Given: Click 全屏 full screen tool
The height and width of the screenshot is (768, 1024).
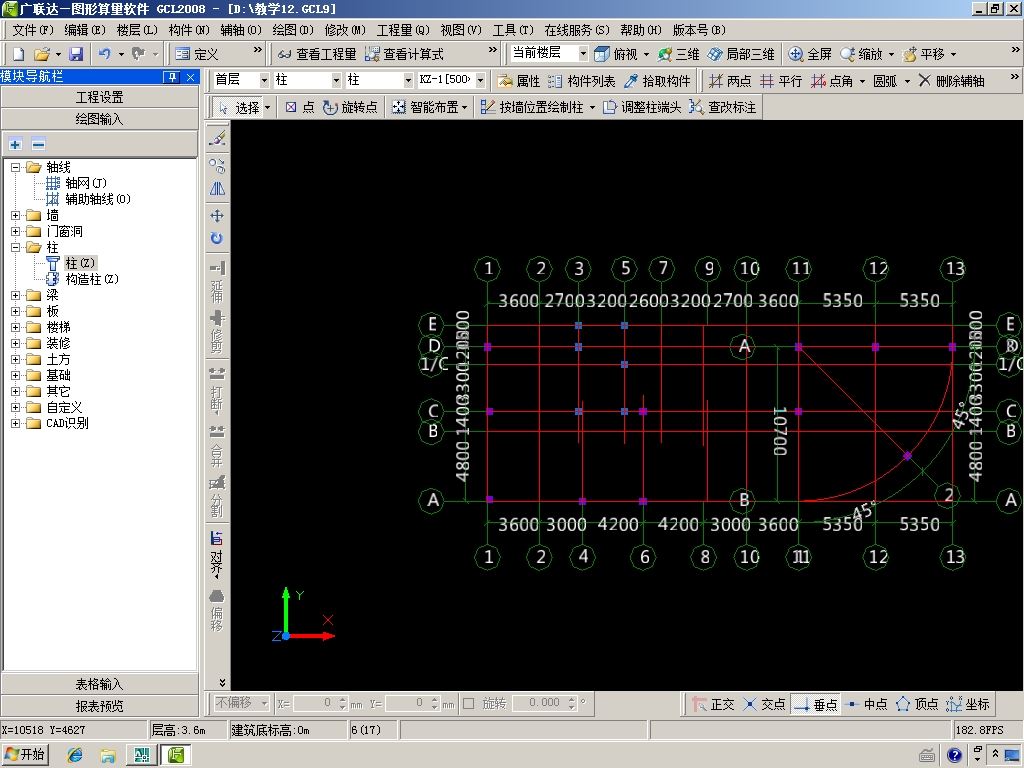Looking at the screenshot, I should point(810,54).
